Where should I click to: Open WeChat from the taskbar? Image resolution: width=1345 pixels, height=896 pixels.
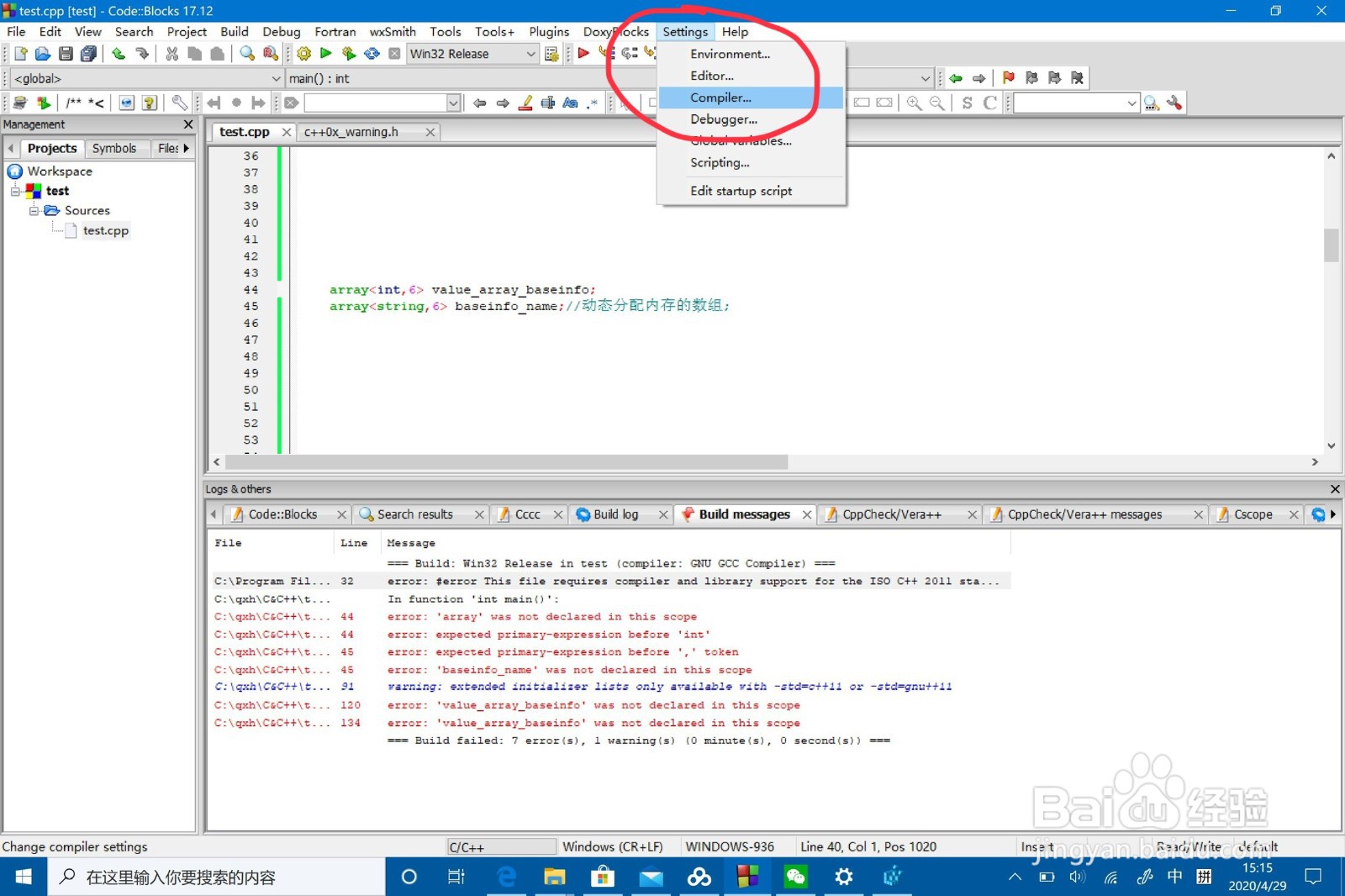795,878
